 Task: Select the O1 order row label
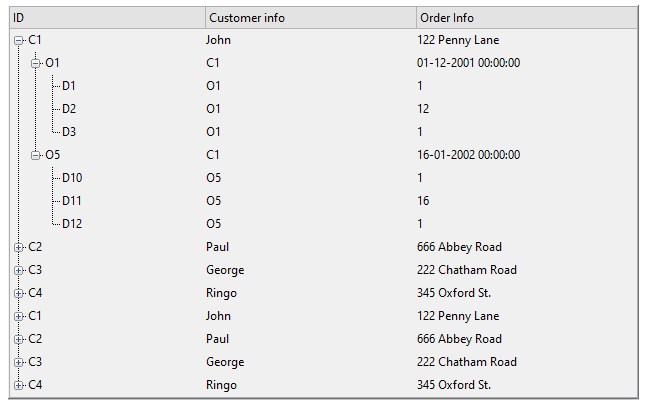pos(53,63)
